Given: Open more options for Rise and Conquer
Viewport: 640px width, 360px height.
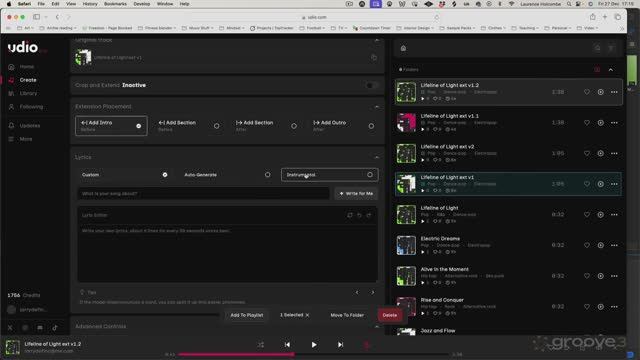Looking at the screenshot, I should [x=614, y=307].
